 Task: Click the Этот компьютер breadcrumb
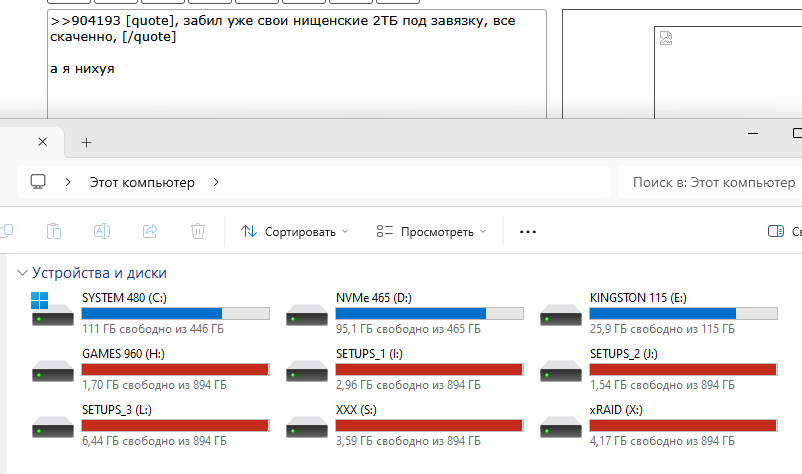[x=142, y=182]
